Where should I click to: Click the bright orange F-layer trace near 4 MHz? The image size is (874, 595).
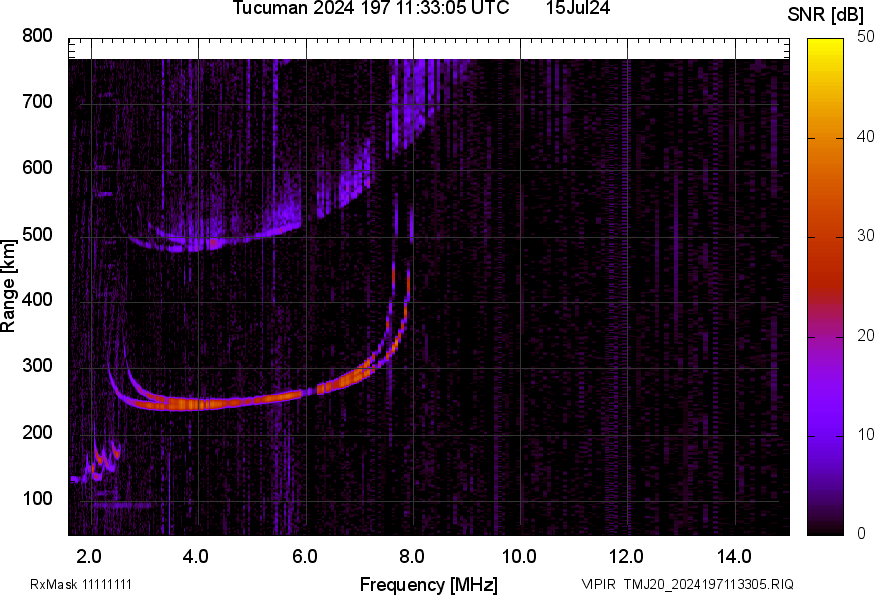coord(198,404)
